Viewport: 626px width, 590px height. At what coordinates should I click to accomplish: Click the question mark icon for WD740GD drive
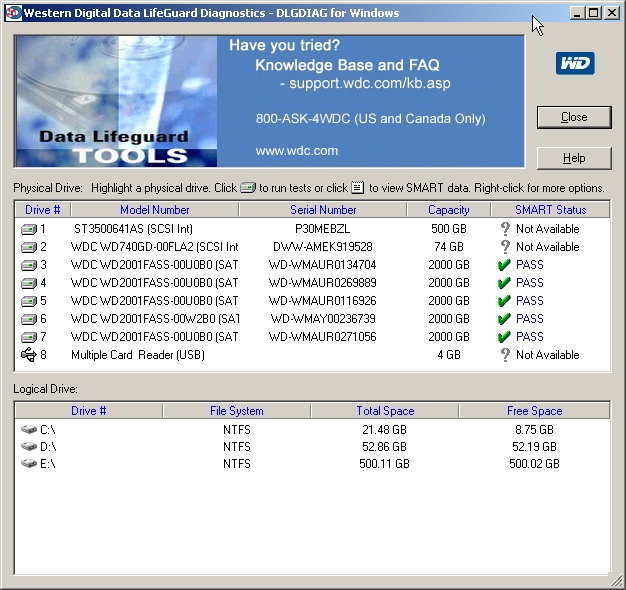[x=505, y=247]
